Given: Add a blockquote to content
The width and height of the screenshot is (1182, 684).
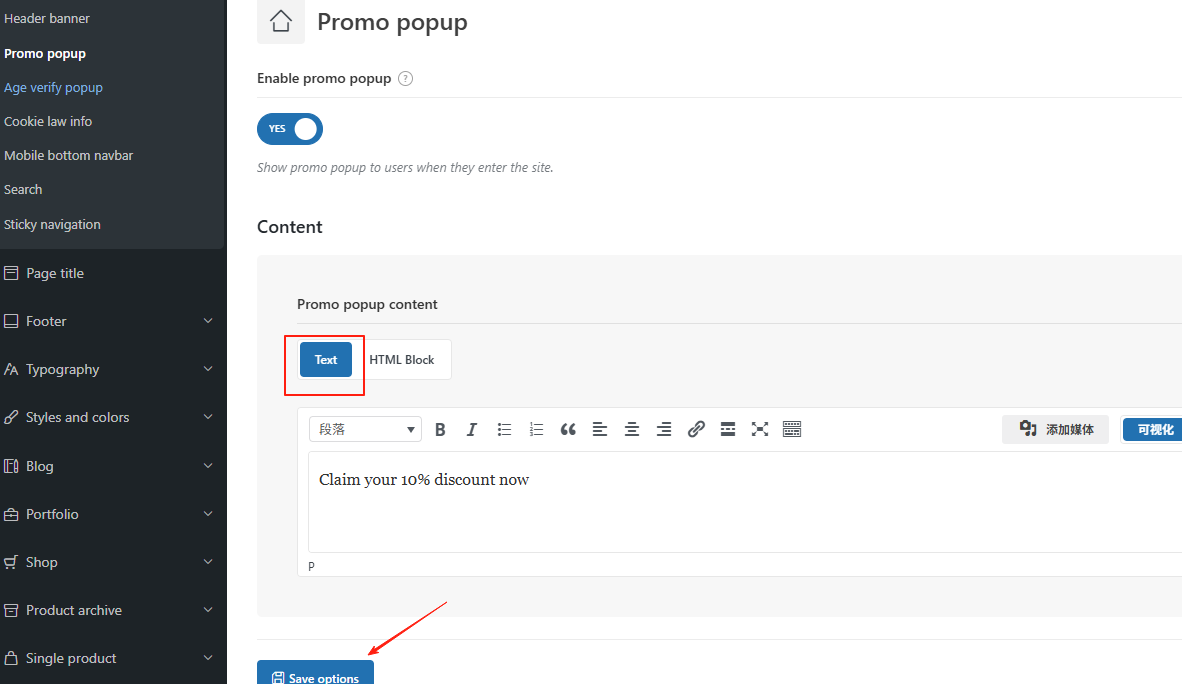Looking at the screenshot, I should click(x=568, y=429).
